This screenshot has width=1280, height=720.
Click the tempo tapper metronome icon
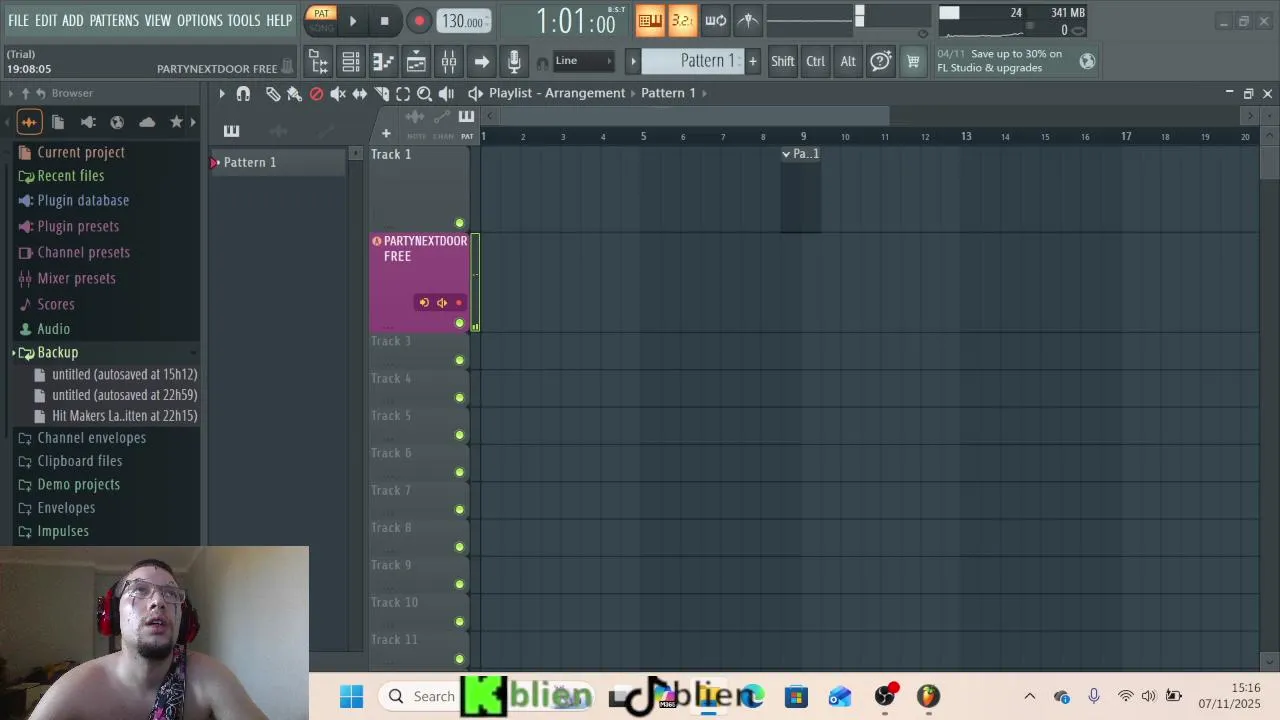click(x=748, y=20)
